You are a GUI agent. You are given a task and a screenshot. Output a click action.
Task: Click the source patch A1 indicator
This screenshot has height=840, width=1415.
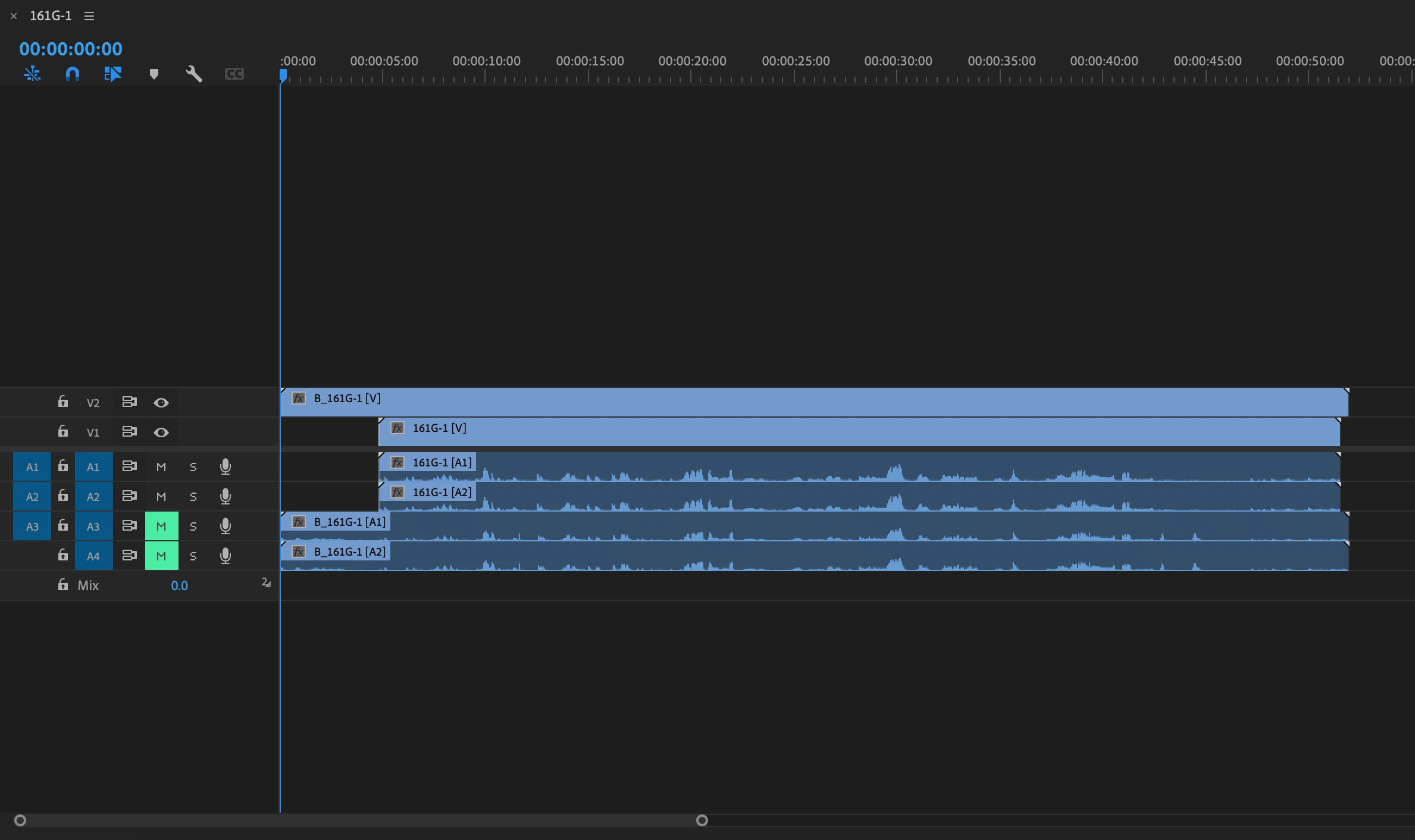click(x=32, y=467)
